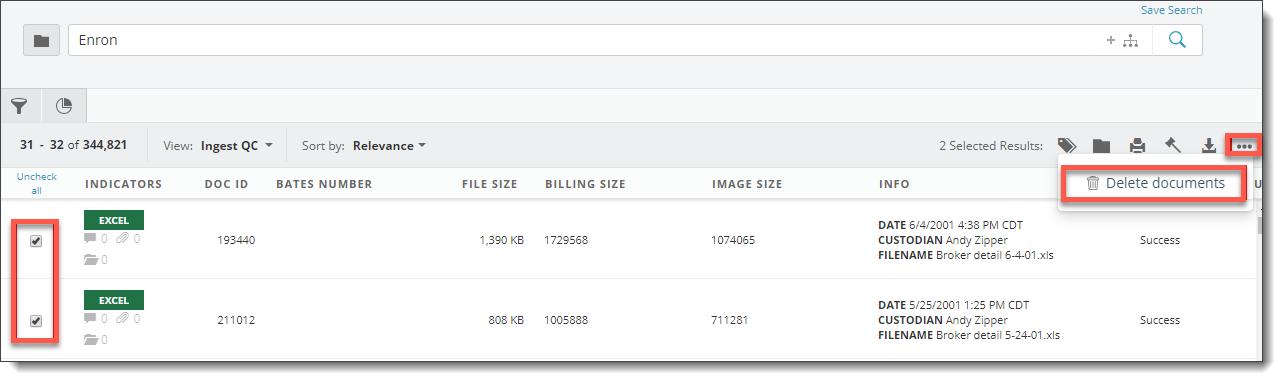Tag the selected results
The image size is (1283, 382).
pos(1067,146)
